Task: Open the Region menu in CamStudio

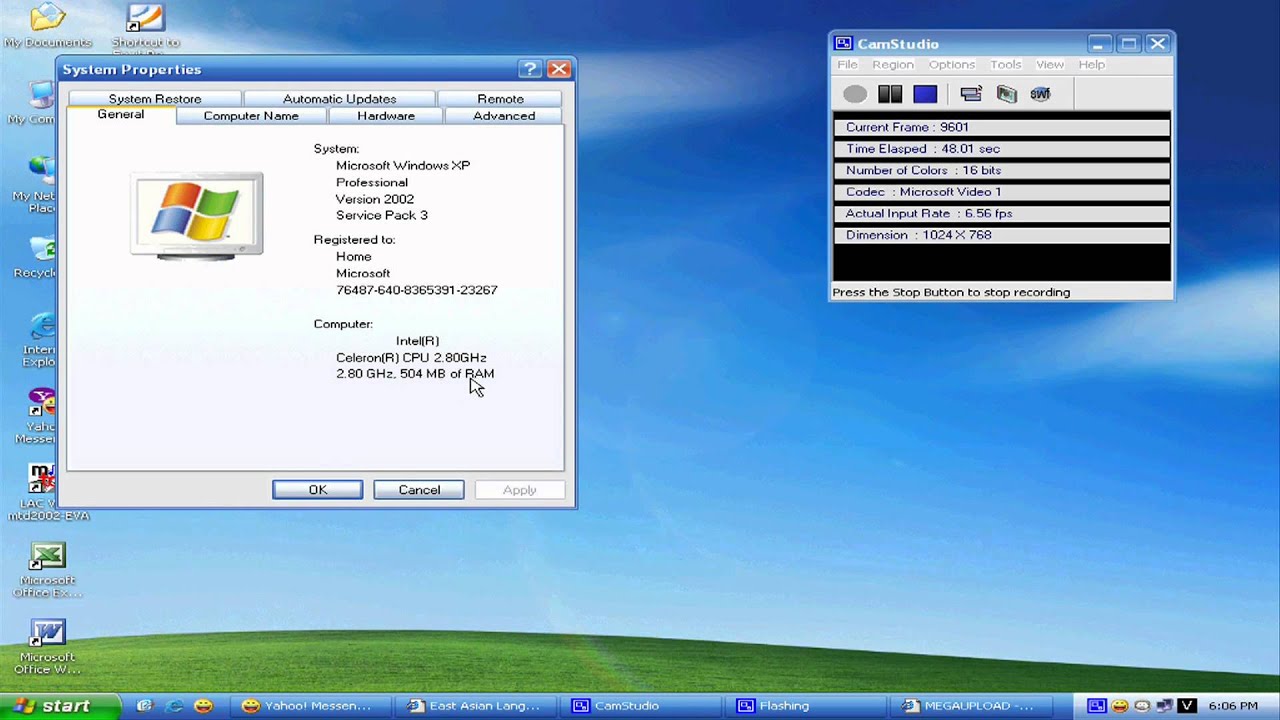Action: point(893,65)
